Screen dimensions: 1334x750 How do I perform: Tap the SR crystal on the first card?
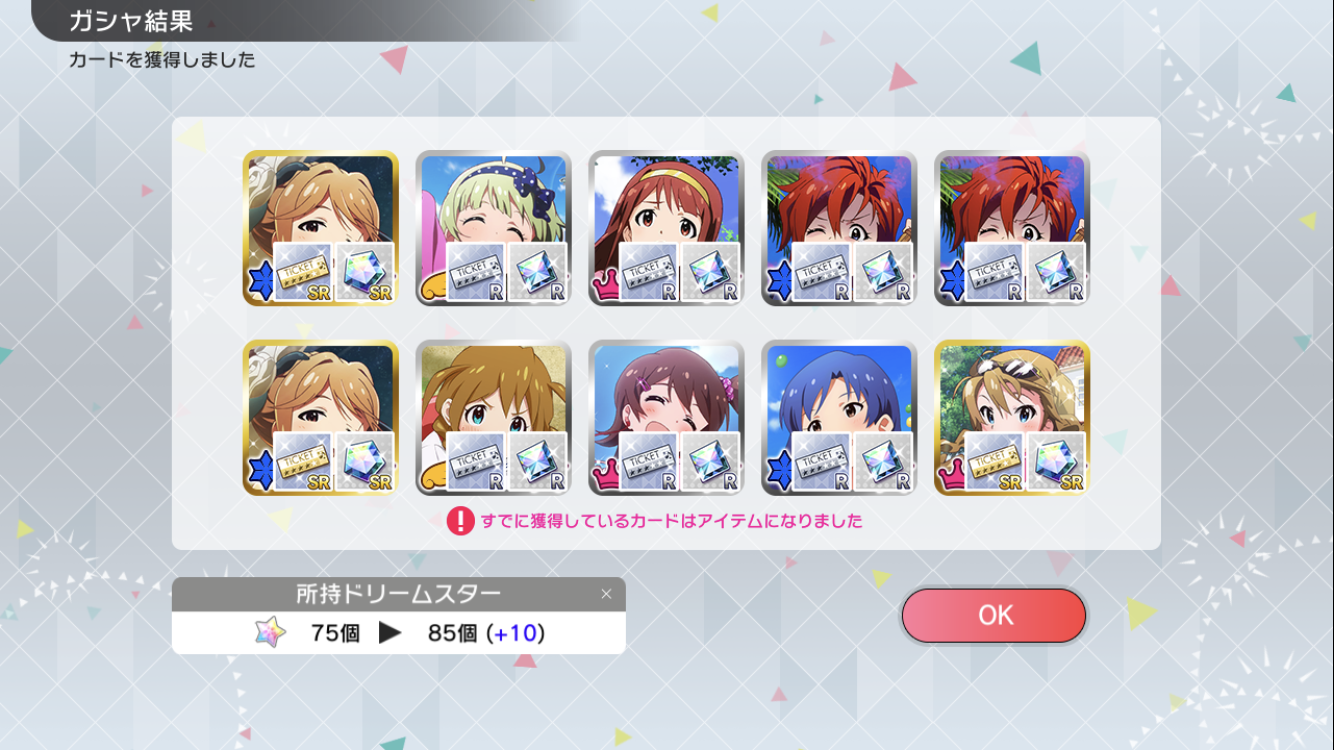(365, 272)
